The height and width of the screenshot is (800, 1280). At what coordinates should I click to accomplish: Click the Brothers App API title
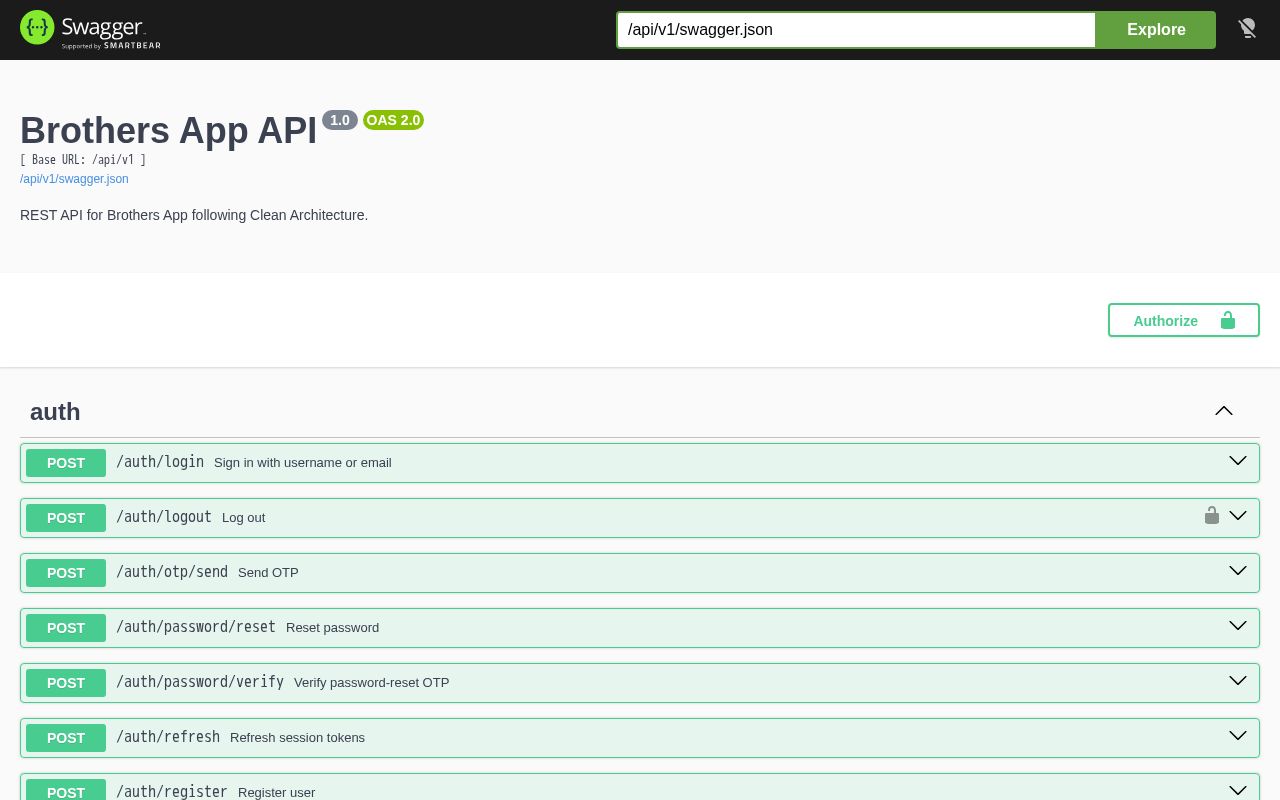(168, 131)
